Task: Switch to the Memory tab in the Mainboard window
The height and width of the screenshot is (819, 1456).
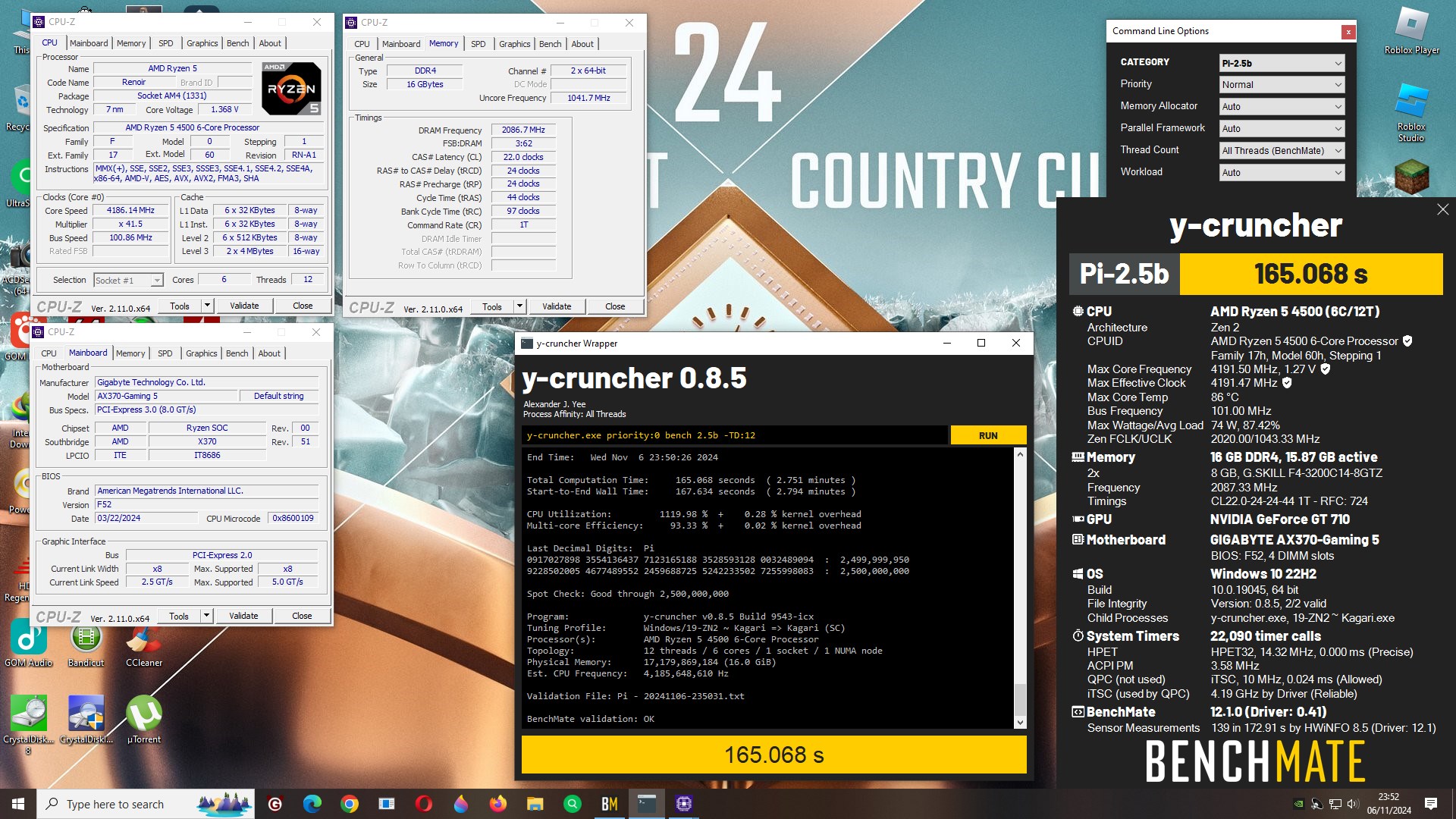Action: pos(130,353)
